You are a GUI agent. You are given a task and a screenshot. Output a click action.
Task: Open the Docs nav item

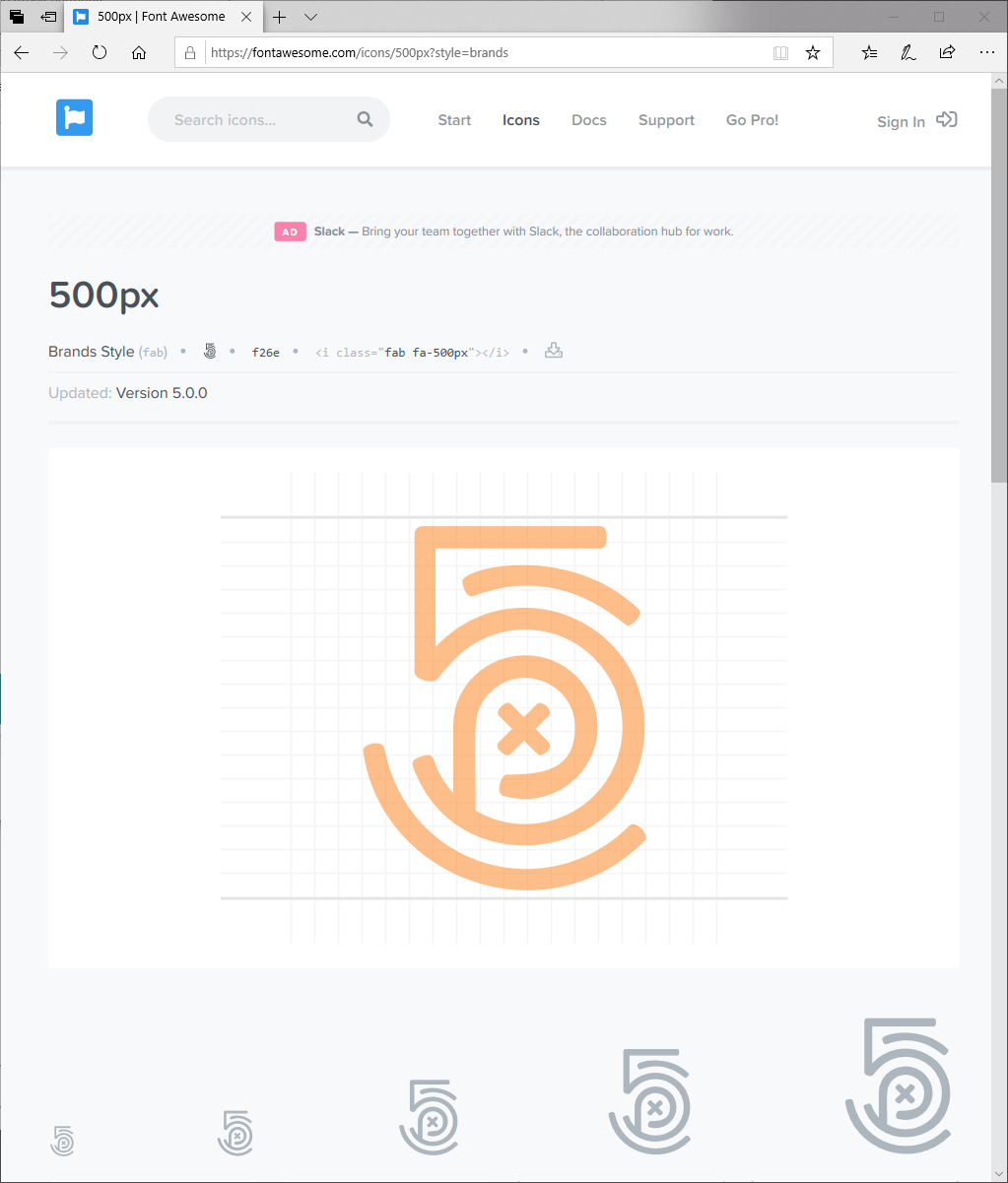(x=589, y=120)
